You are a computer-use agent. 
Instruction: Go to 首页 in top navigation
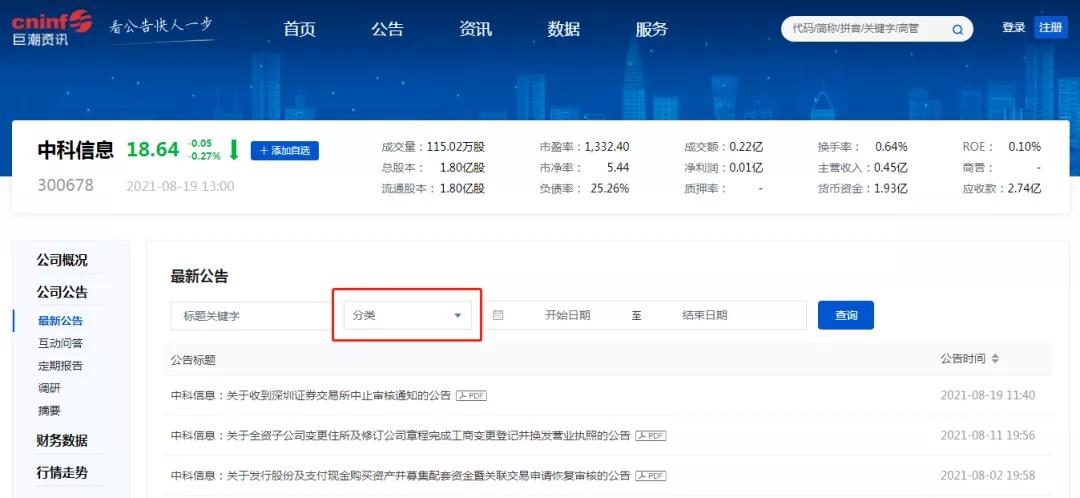[299, 29]
